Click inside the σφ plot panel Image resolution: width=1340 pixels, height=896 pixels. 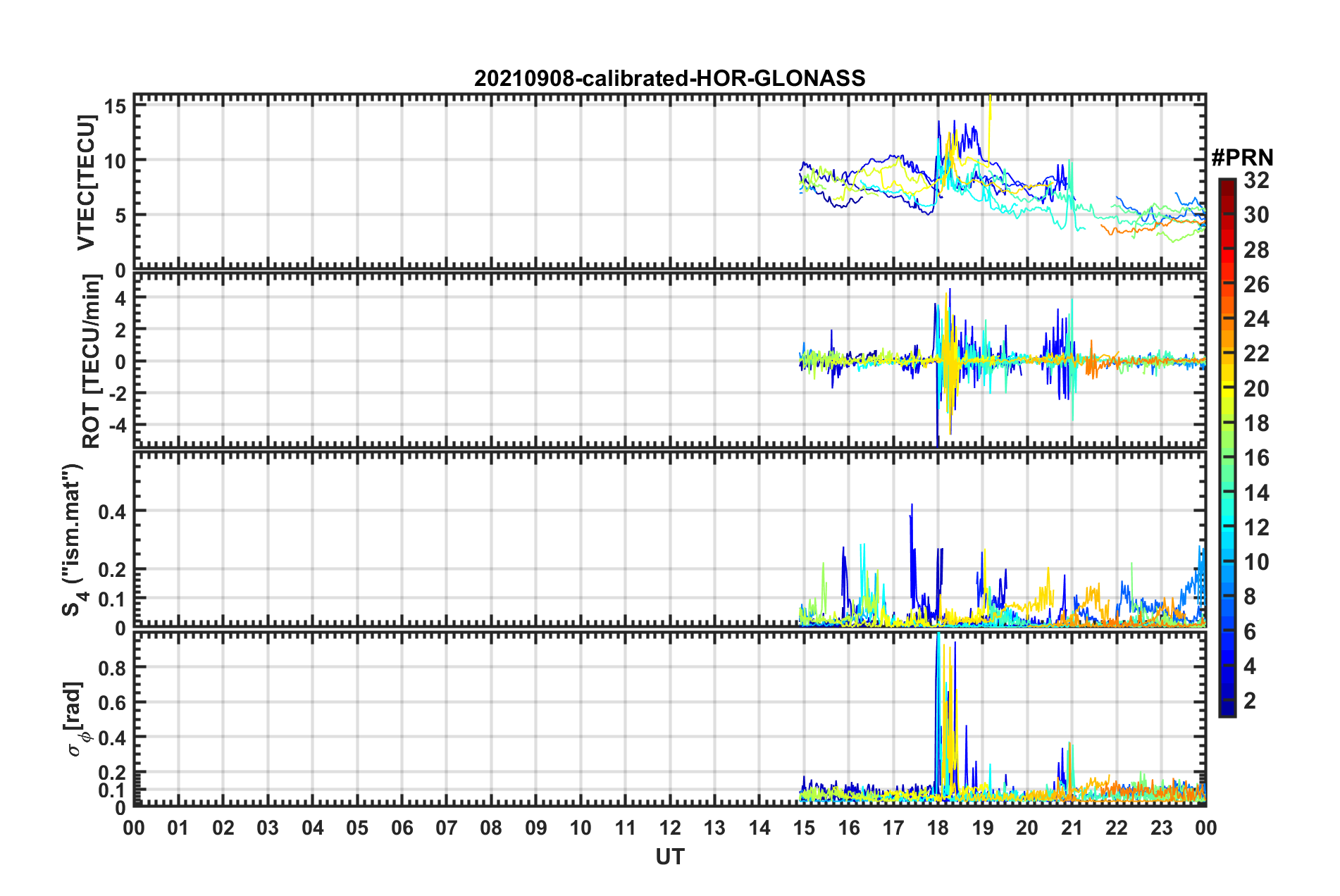[x=670, y=718]
